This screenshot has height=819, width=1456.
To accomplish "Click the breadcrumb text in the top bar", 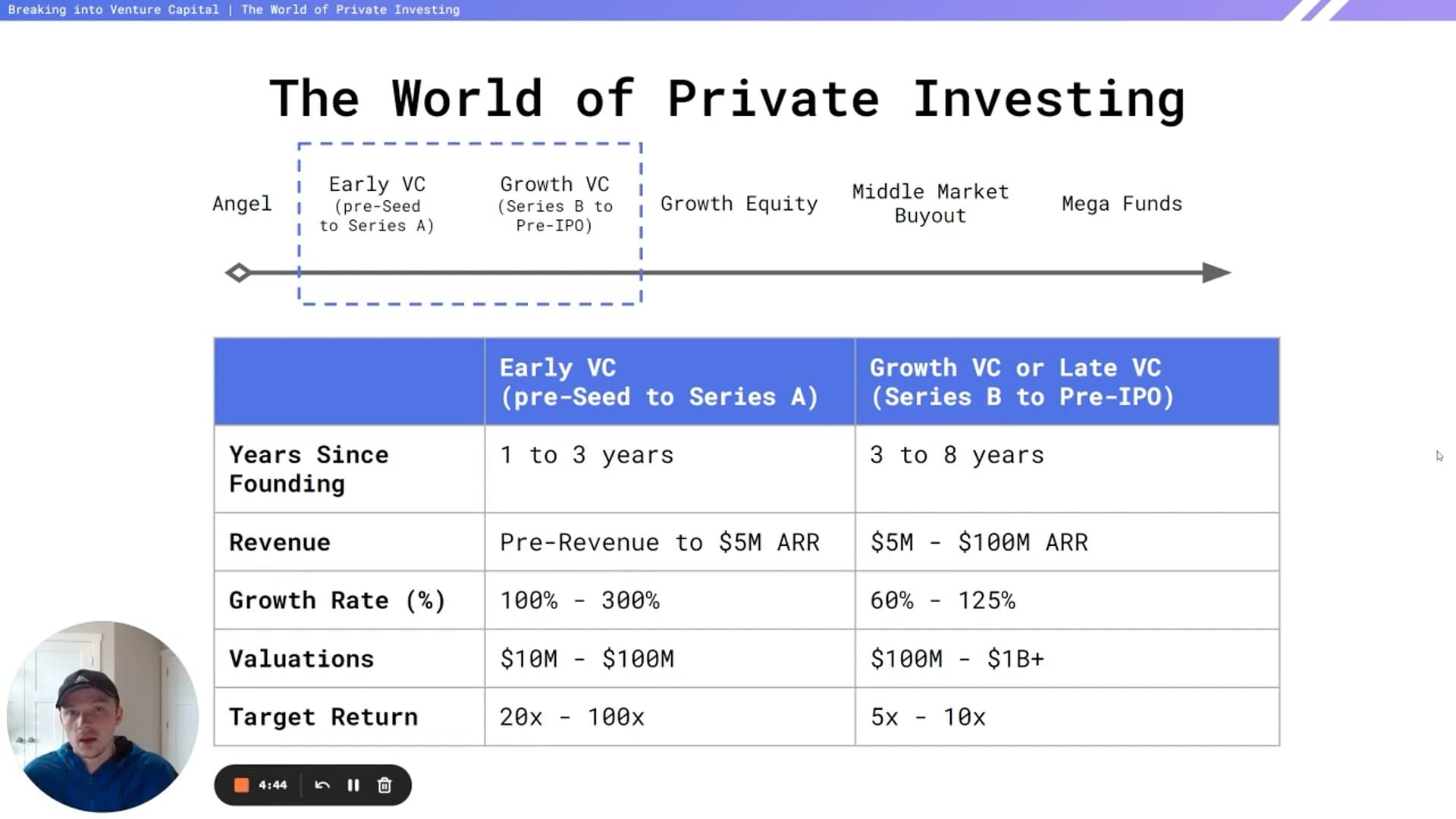I will coord(234,10).
